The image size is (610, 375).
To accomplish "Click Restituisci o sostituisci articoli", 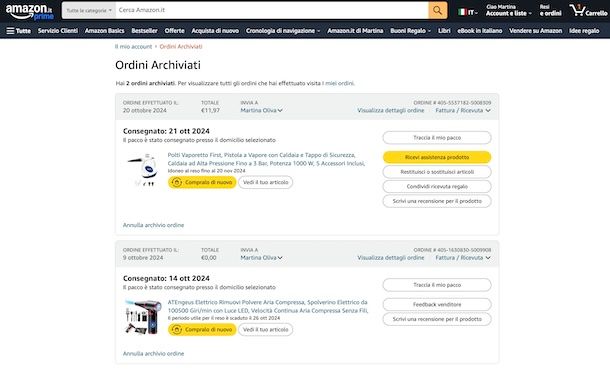I will pyautogui.click(x=437, y=172).
